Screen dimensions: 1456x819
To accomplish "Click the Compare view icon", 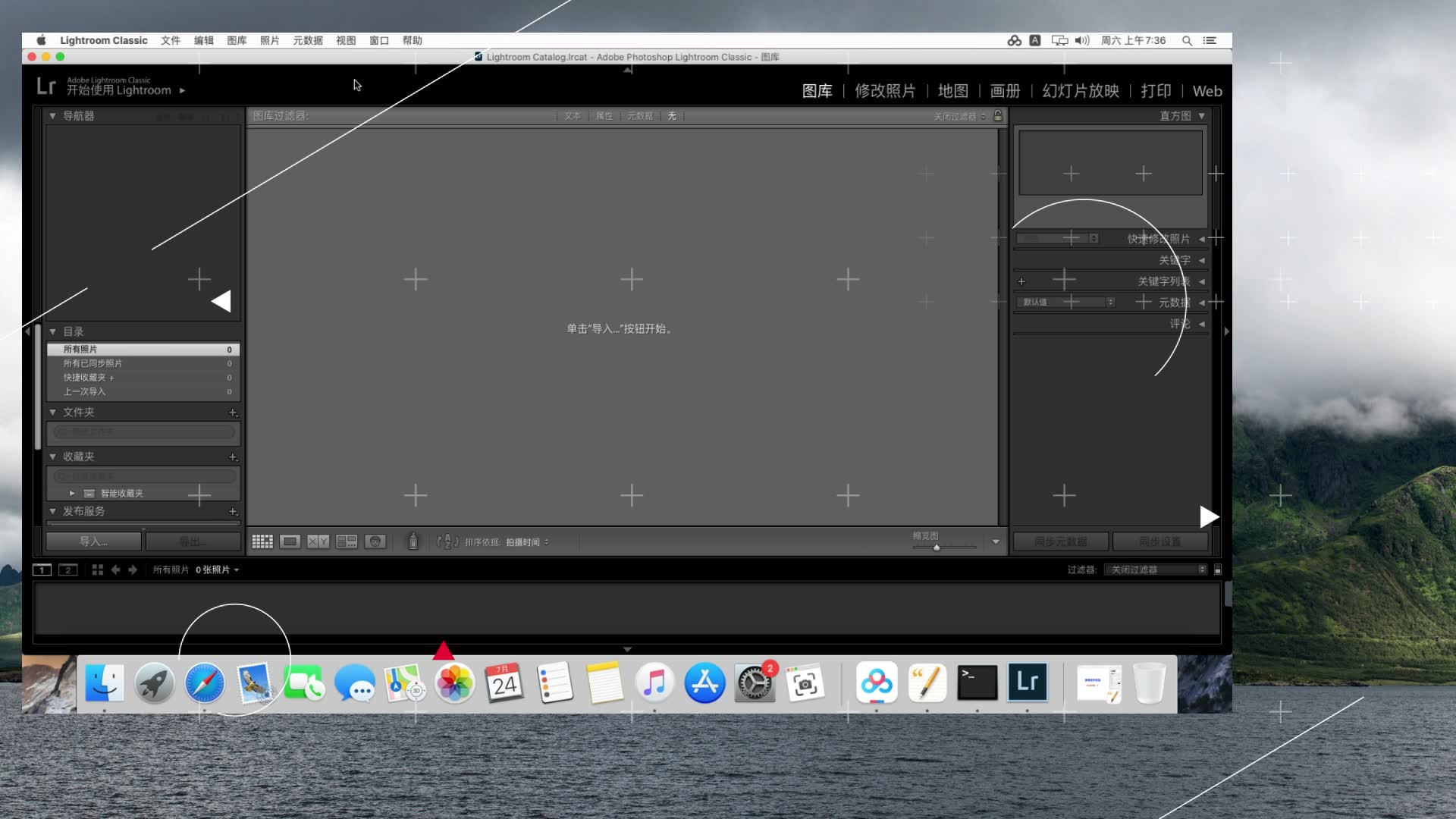I will [x=318, y=541].
